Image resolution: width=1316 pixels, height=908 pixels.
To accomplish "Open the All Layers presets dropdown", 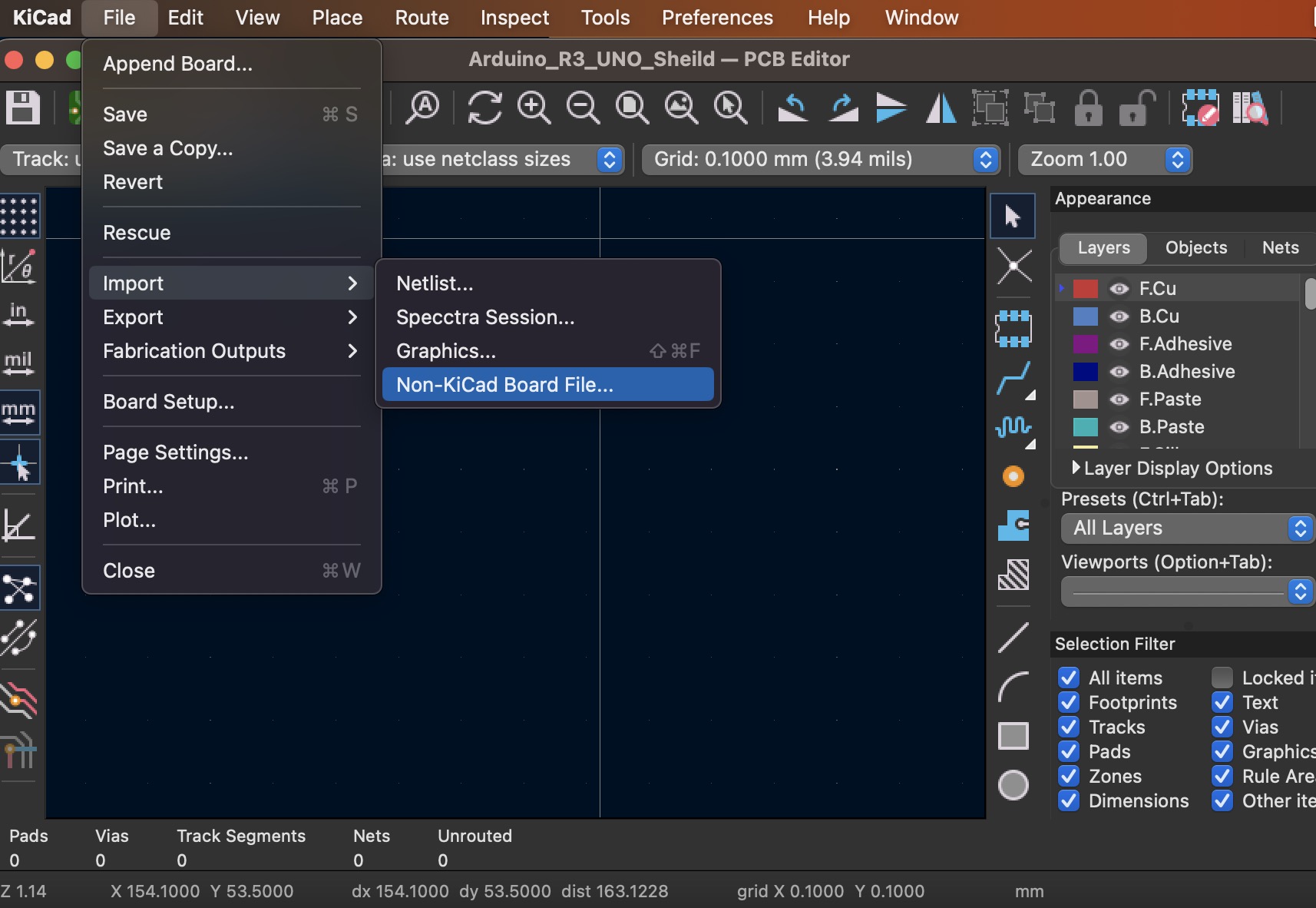I will click(1188, 529).
